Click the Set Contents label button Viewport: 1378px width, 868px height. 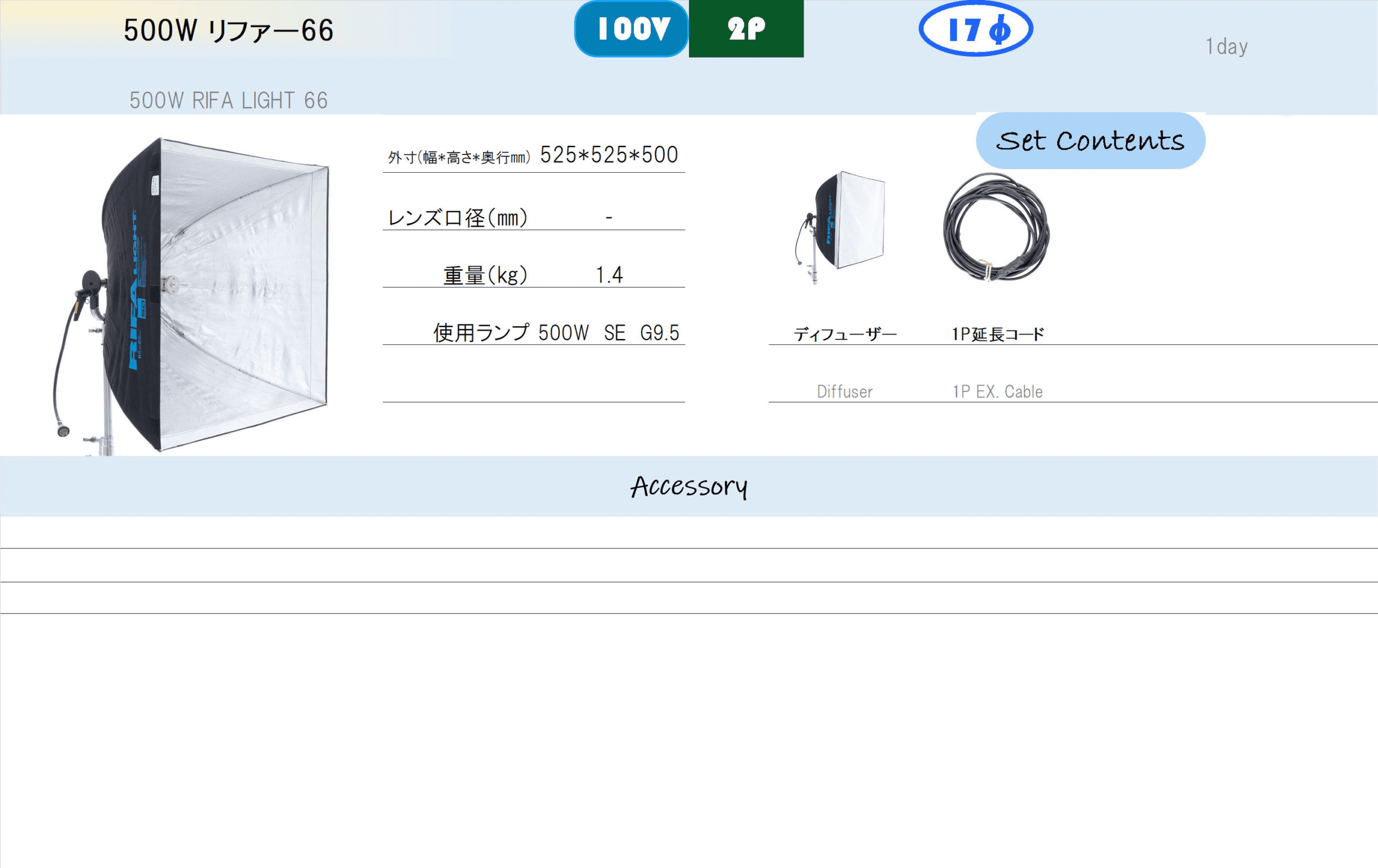(1091, 141)
